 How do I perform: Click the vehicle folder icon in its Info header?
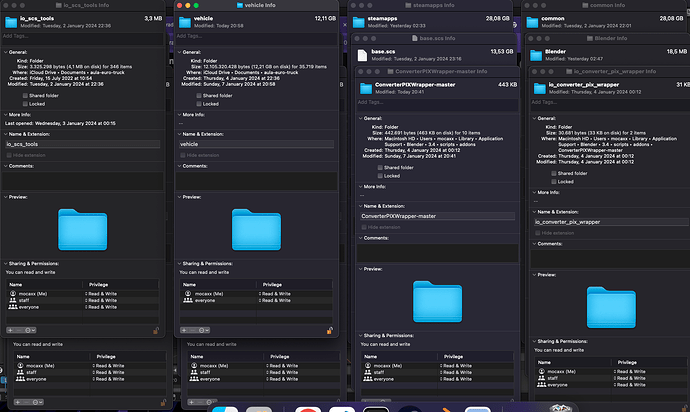pos(185,22)
